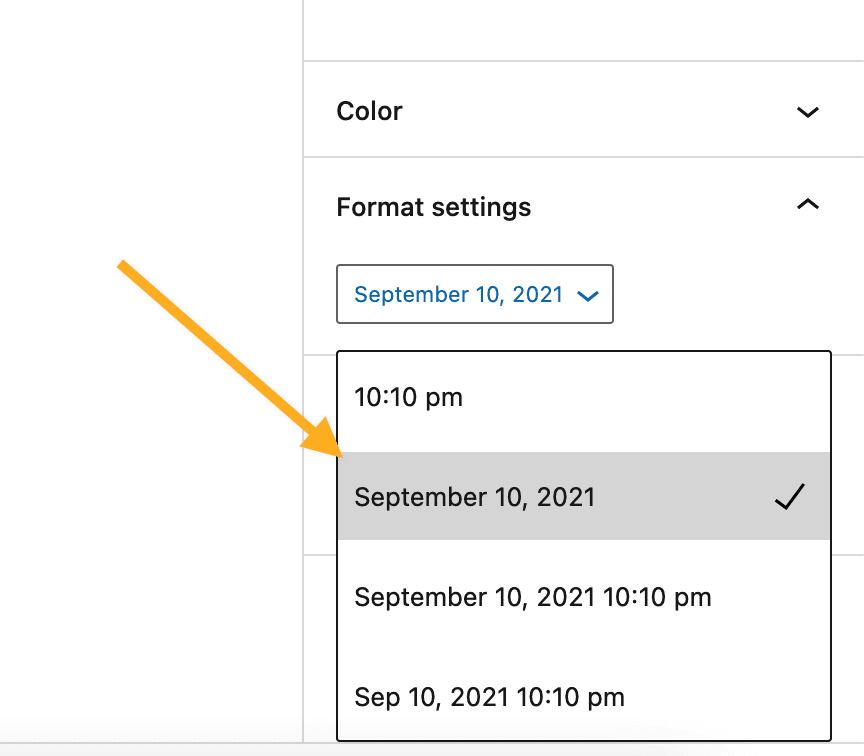Pick the September 10, 2021 10:10 pm format
The image size is (864, 756).
tap(532, 597)
